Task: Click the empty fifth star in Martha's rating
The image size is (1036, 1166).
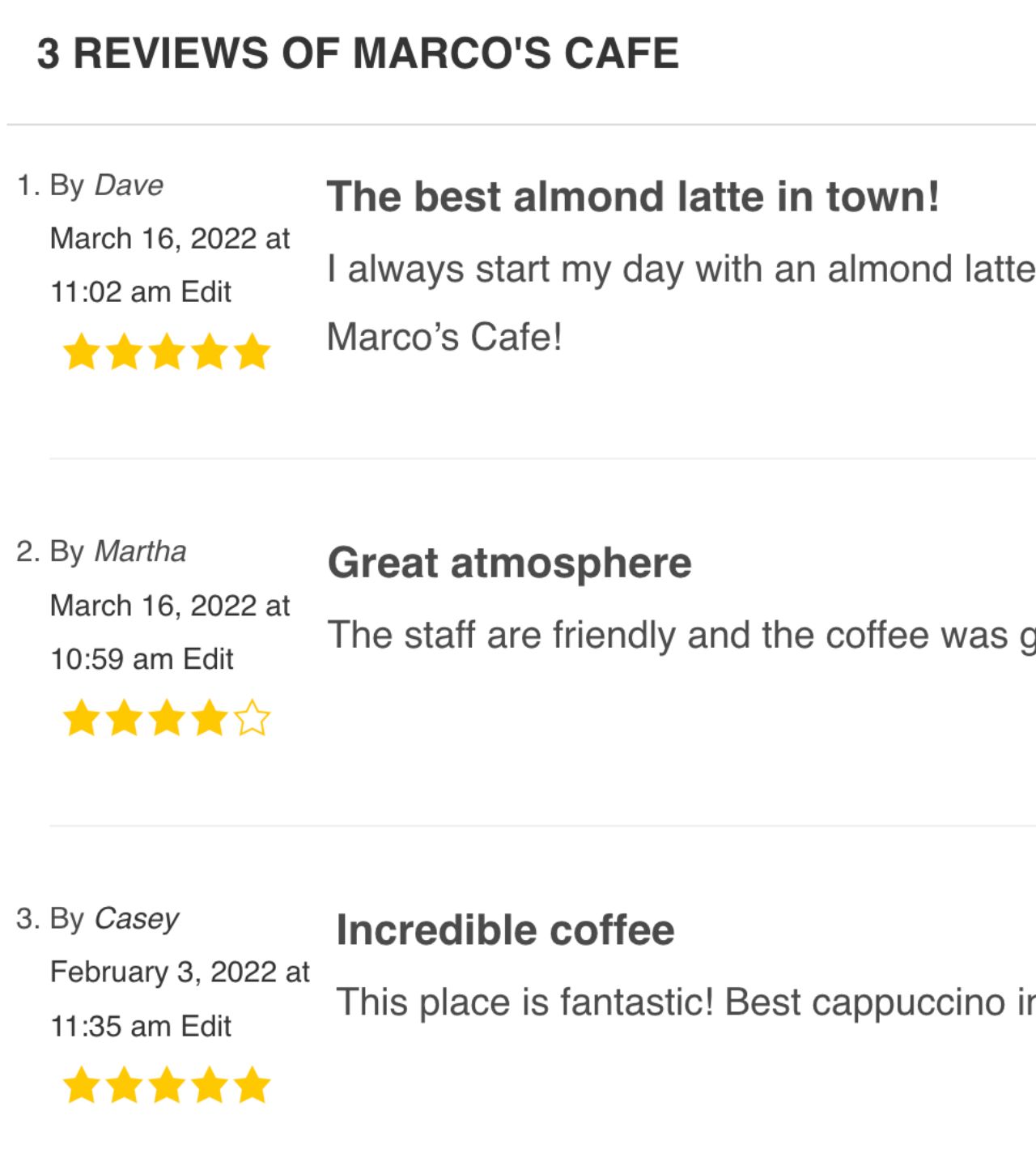Action: 253,718
